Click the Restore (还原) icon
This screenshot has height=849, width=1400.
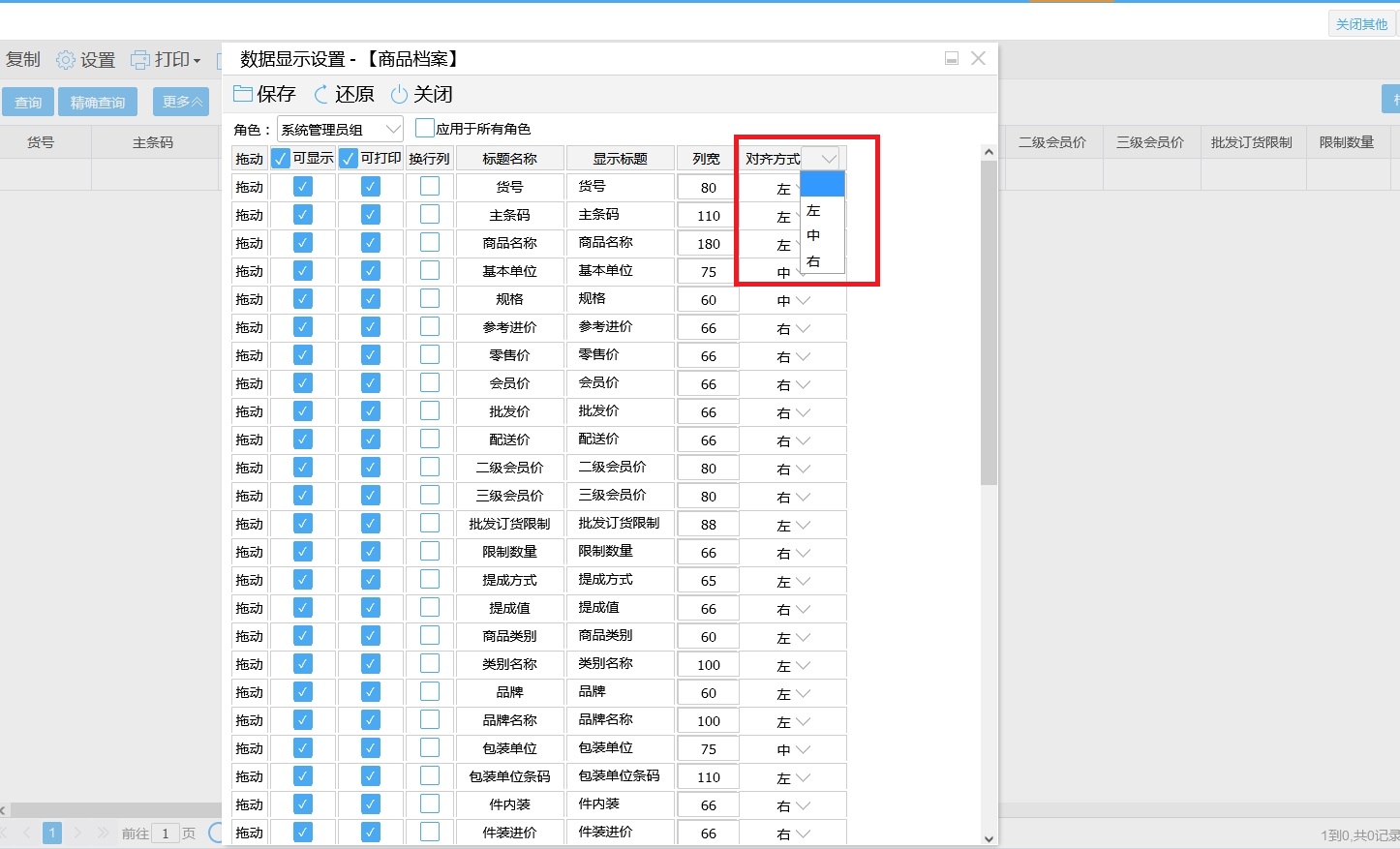321,94
